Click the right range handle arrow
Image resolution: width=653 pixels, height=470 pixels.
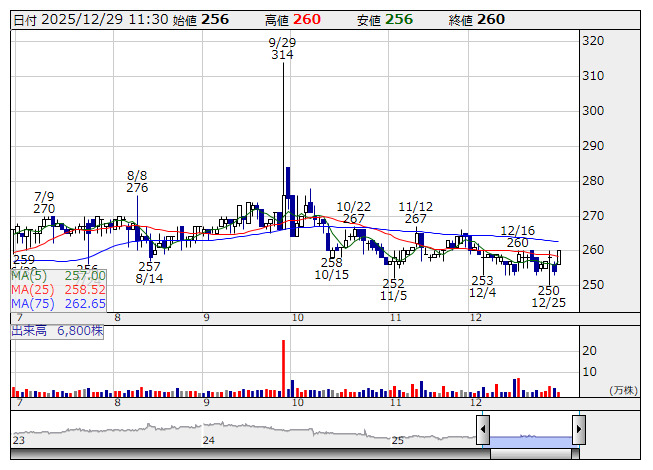point(578,430)
